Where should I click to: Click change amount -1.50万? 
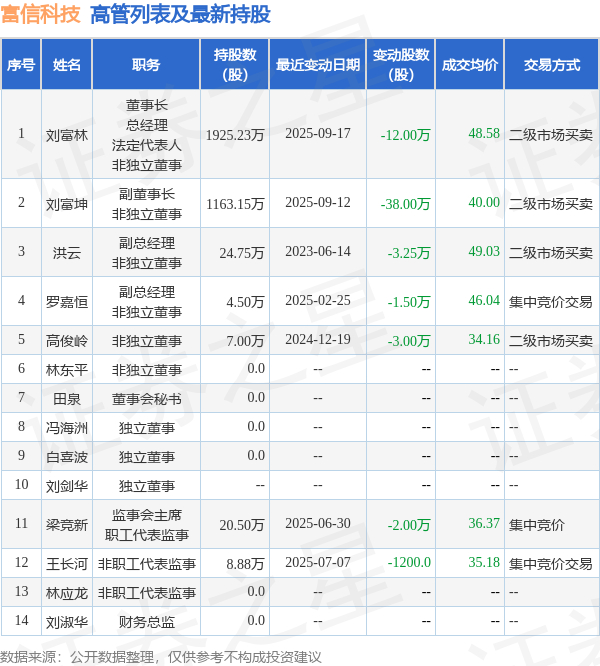click(409, 302)
